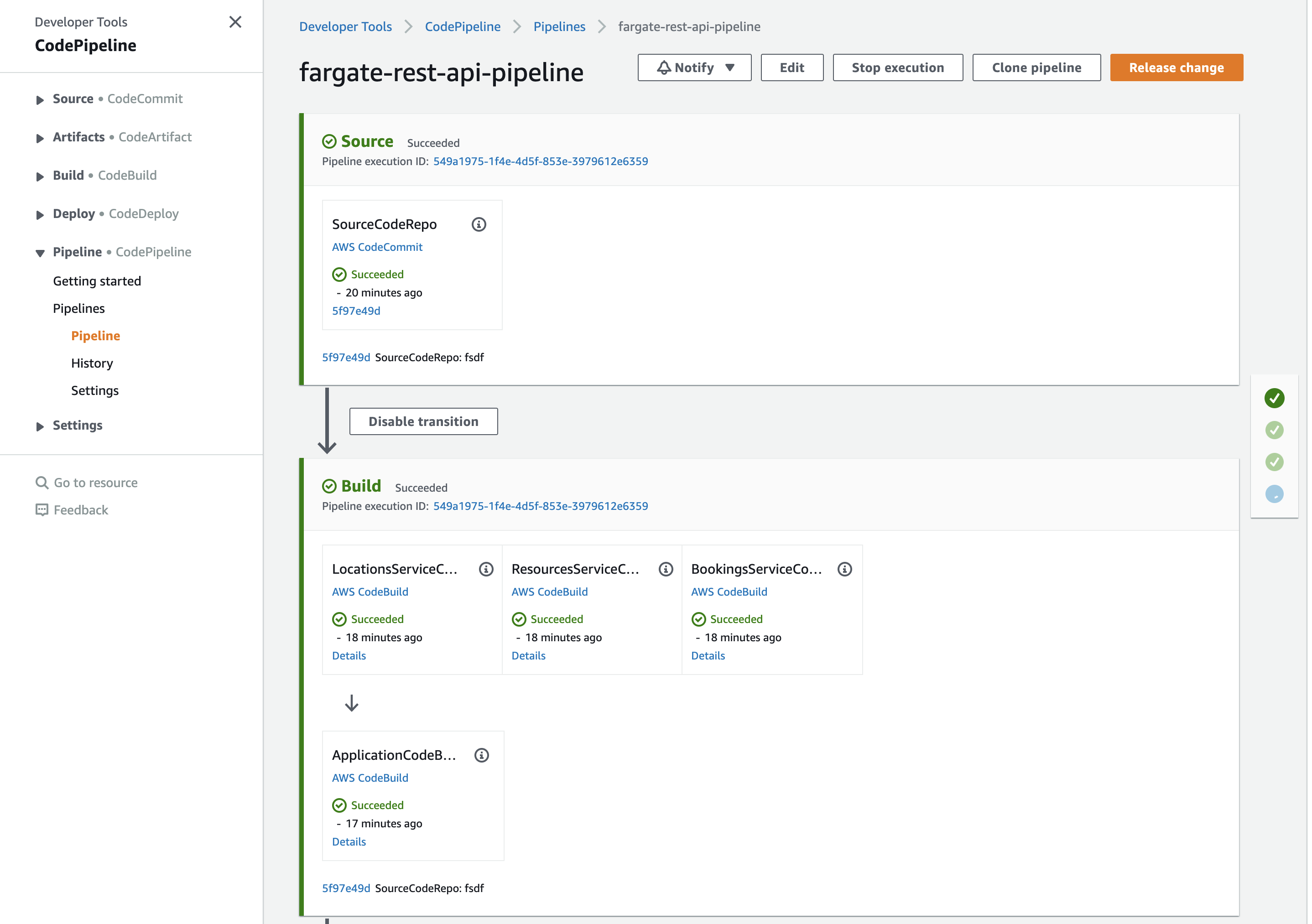Open the Notify dropdown
This screenshot has width=1312, height=924.
694,67
